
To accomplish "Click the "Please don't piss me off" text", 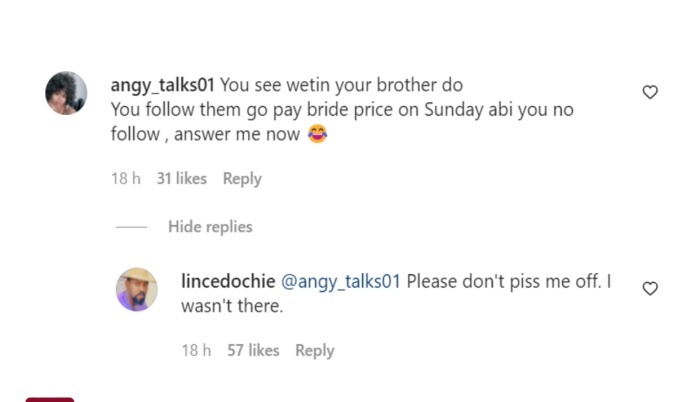I will coord(504,282).
